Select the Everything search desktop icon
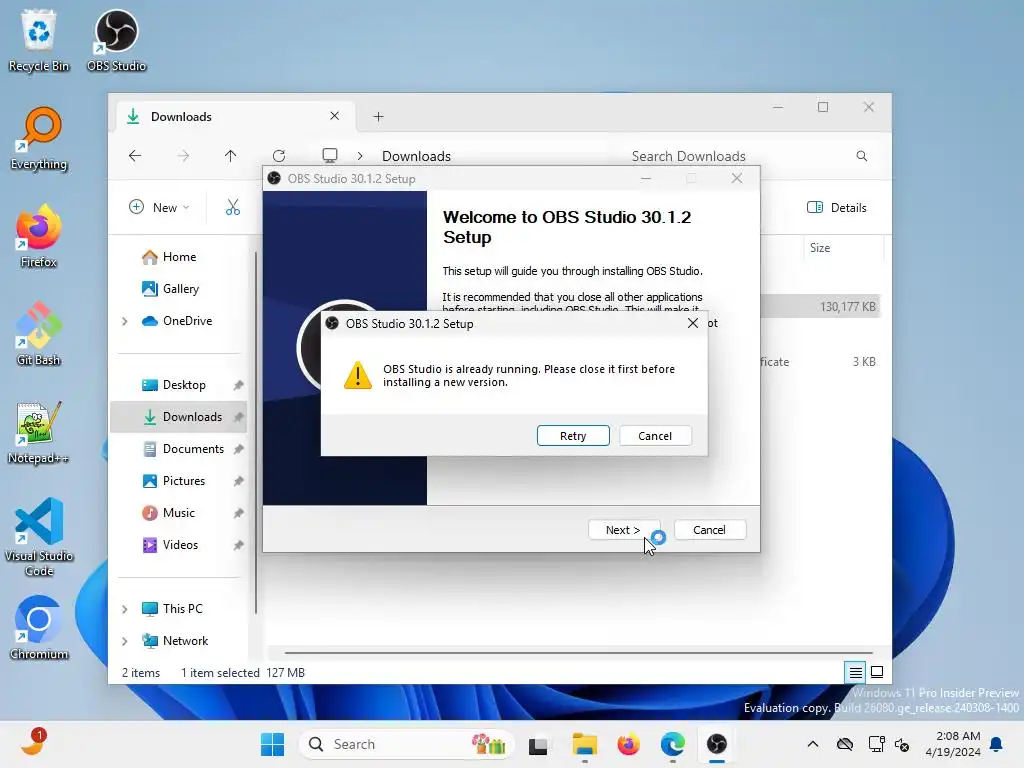1024x768 pixels. [39, 138]
